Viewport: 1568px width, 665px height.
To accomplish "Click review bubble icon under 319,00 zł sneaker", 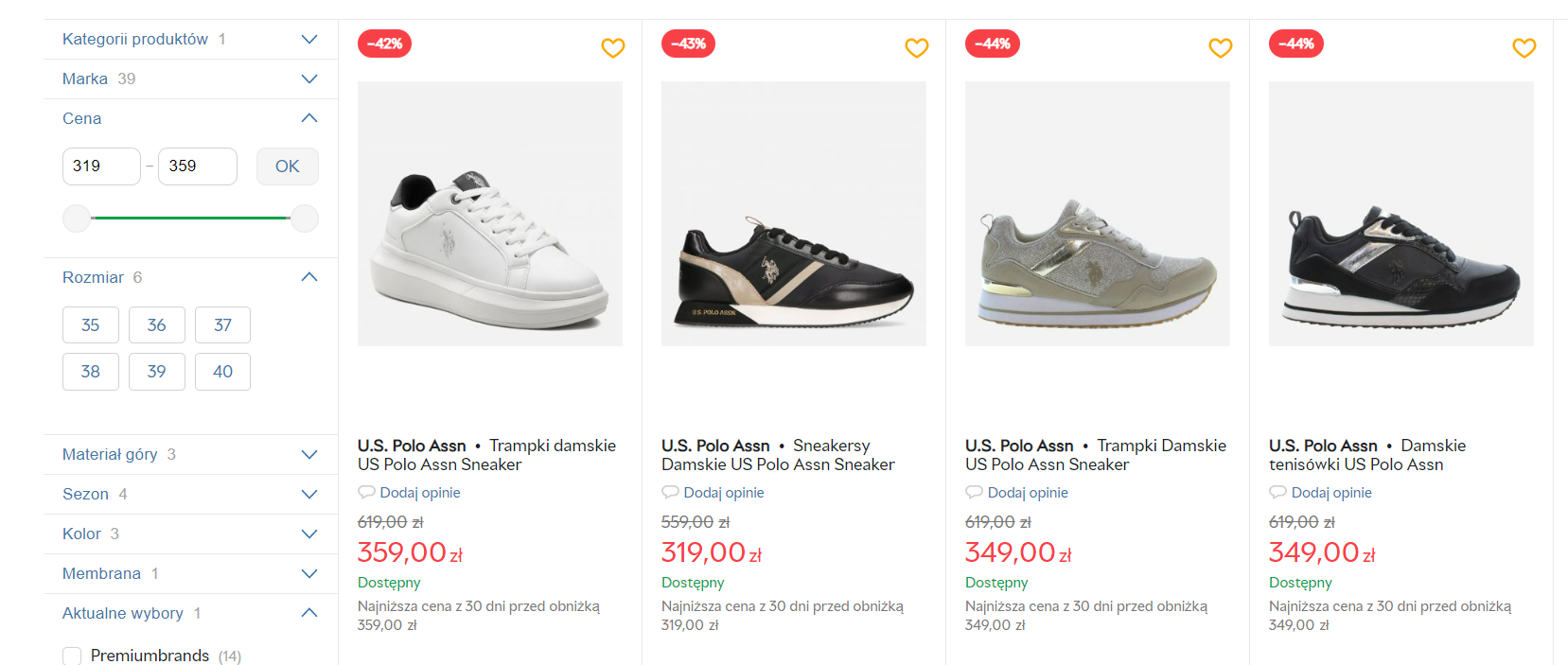I will [x=670, y=493].
